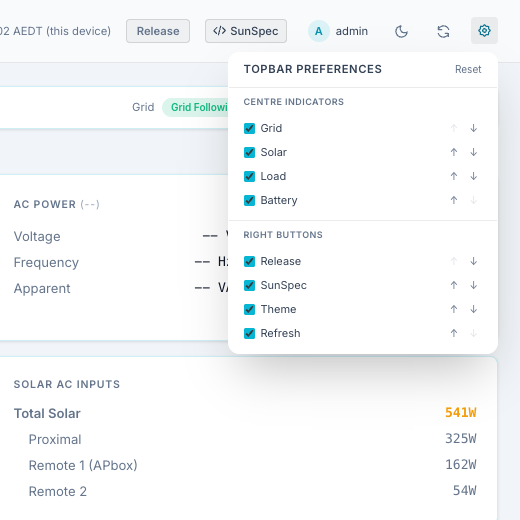Click the Frequency label in AC Power
This screenshot has height=520, width=520.
coord(46,263)
